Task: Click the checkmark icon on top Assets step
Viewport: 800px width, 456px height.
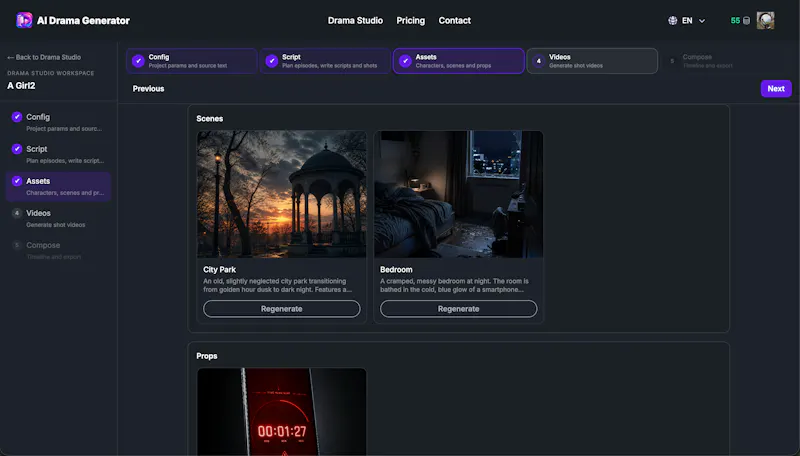Action: pyautogui.click(x=405, y=61)
